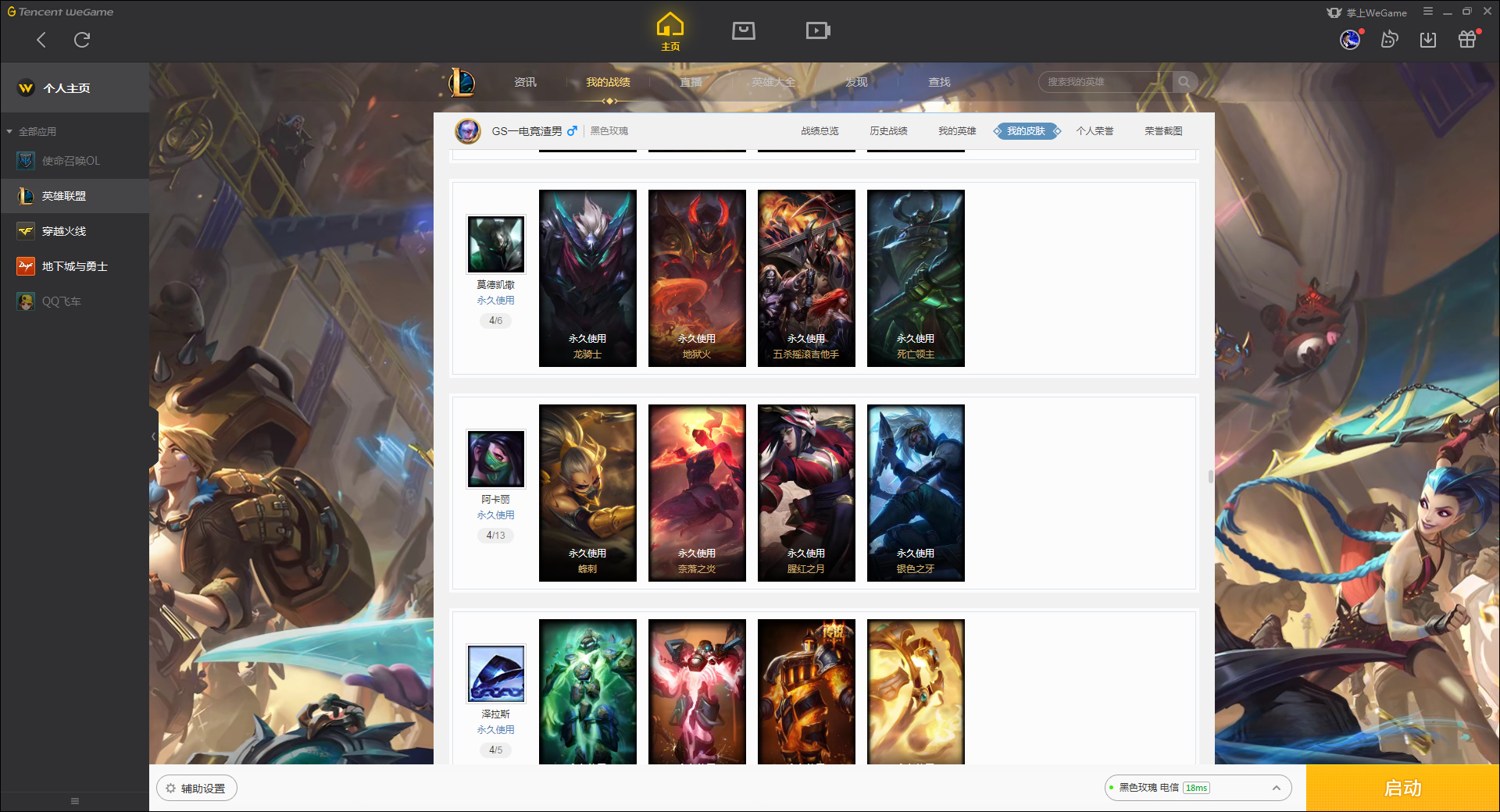Open the 银色之牙 skin thumbnail

click(x=916, y=493)
